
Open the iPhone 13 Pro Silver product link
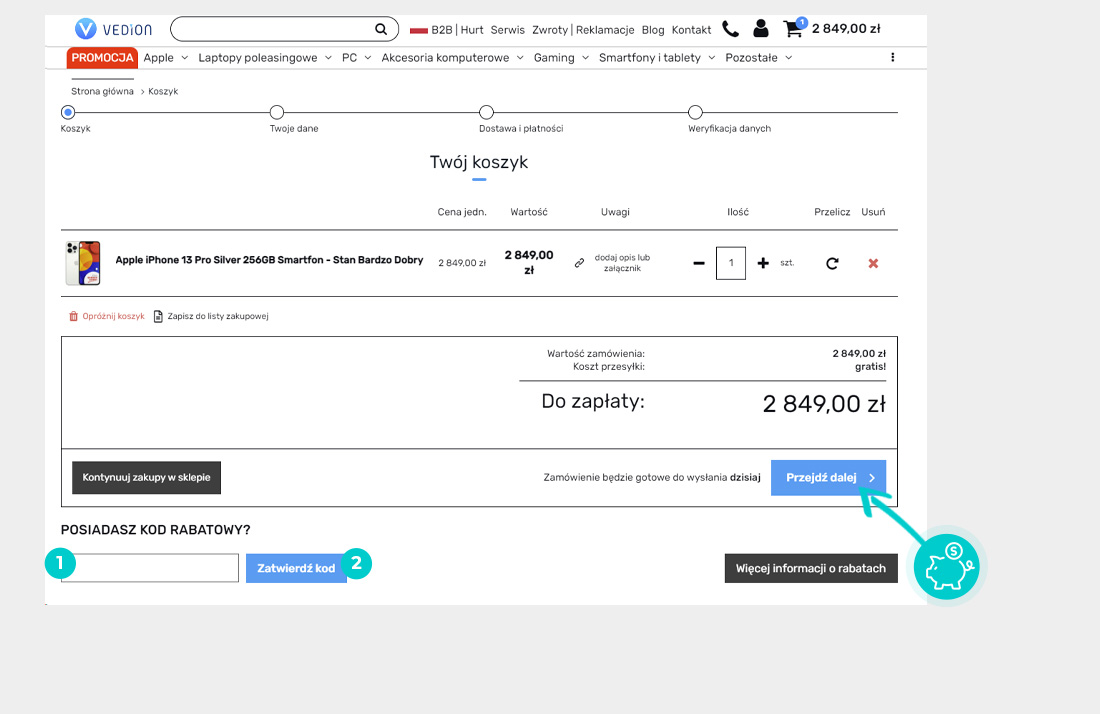(269, 260)
